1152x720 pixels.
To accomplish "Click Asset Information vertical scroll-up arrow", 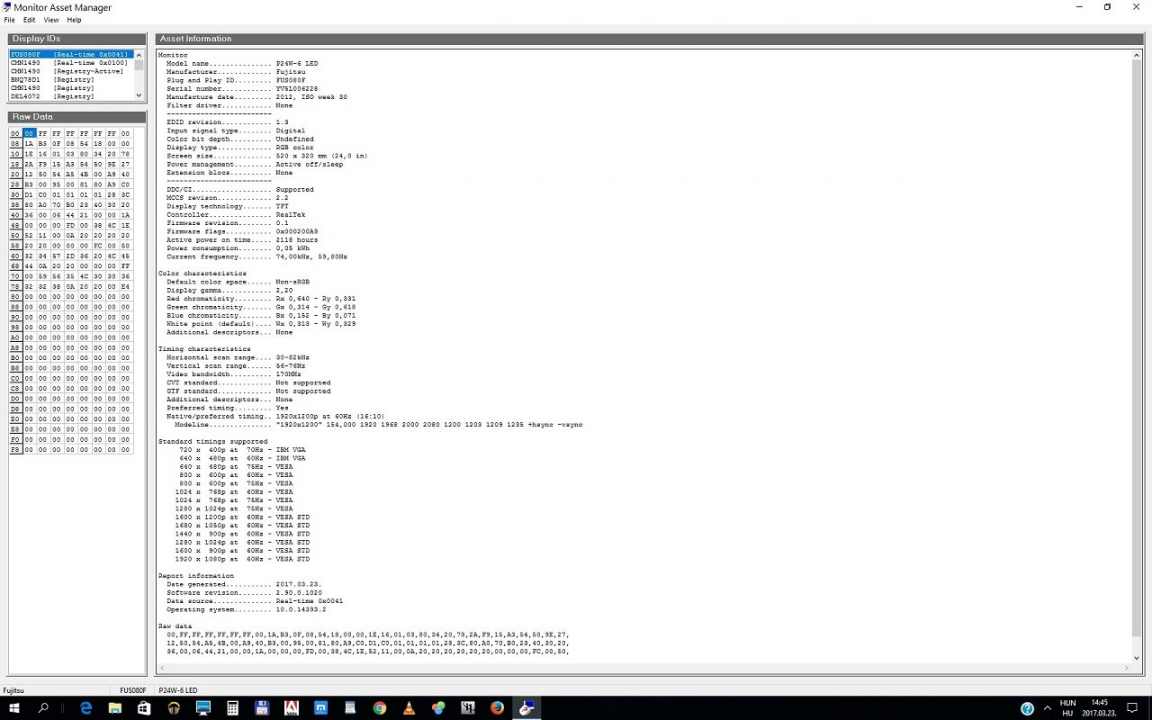I will (1137, 55).
